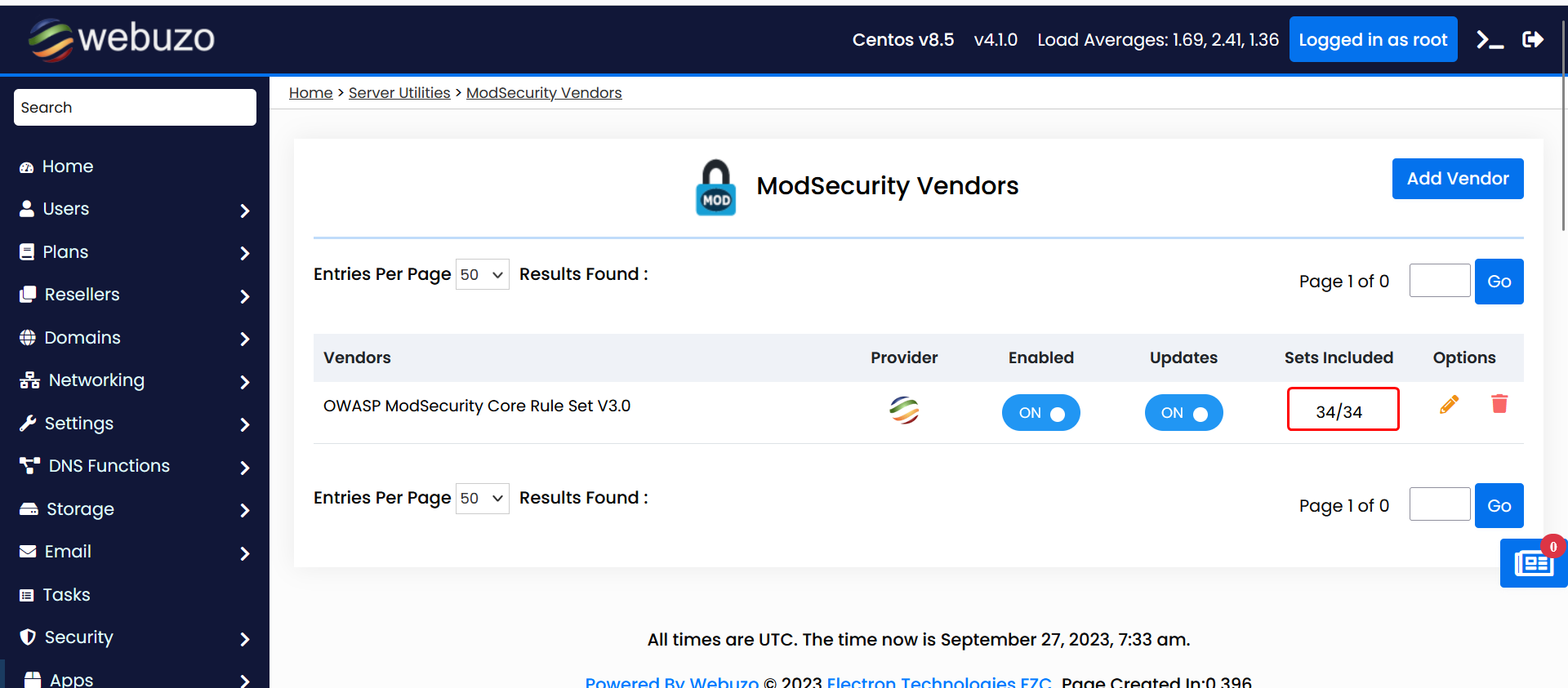Image resolution: width=1568 pixels, height=688 pixels.
Task: Delete OWASP vendor using trash icon
Action: [1499, 404]
